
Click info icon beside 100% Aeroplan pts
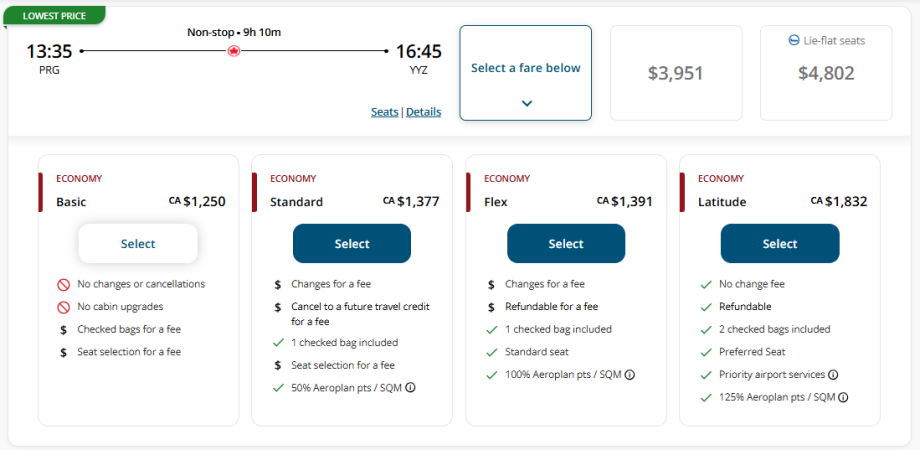630,375
